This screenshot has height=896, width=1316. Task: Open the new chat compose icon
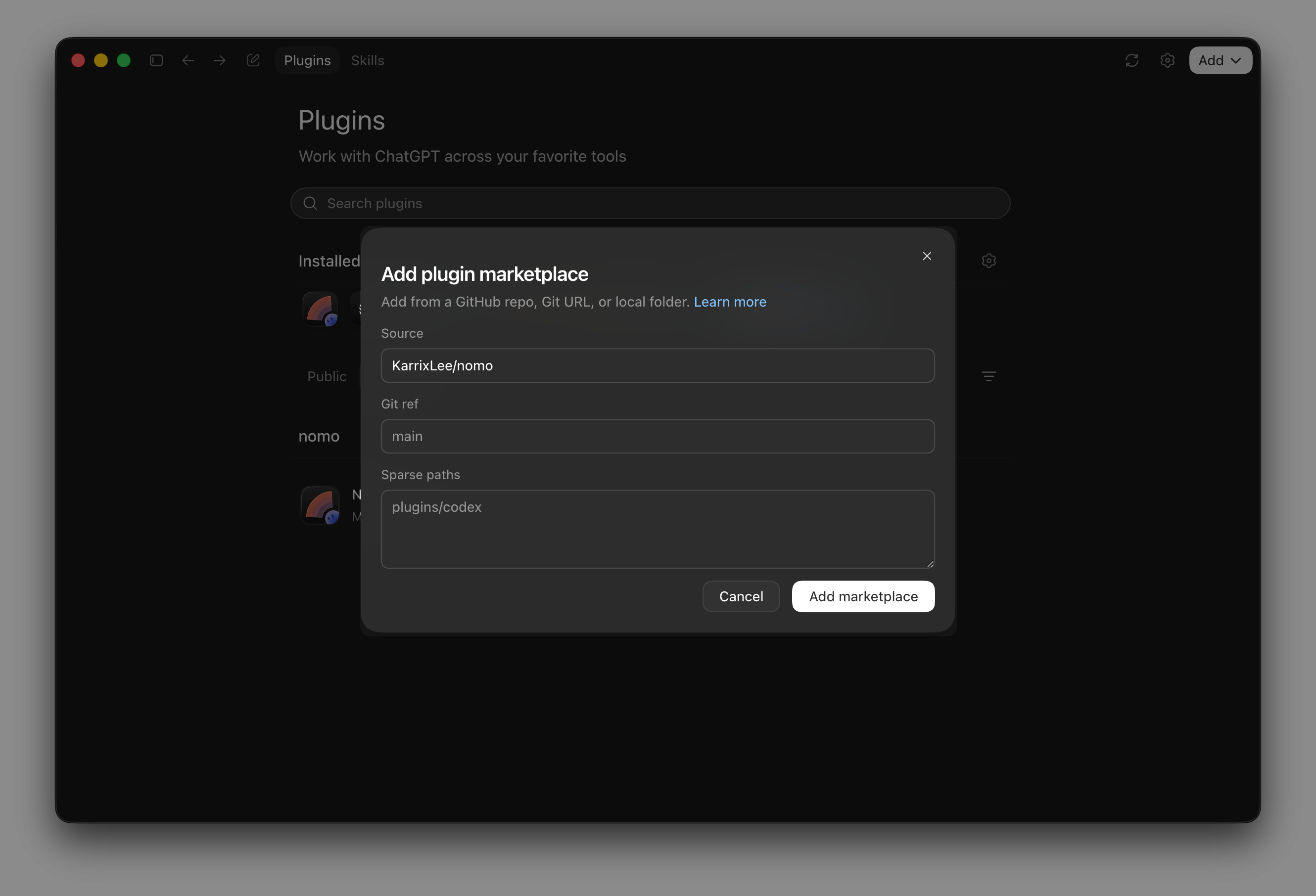pyautogui.click(x=253, y=60)
